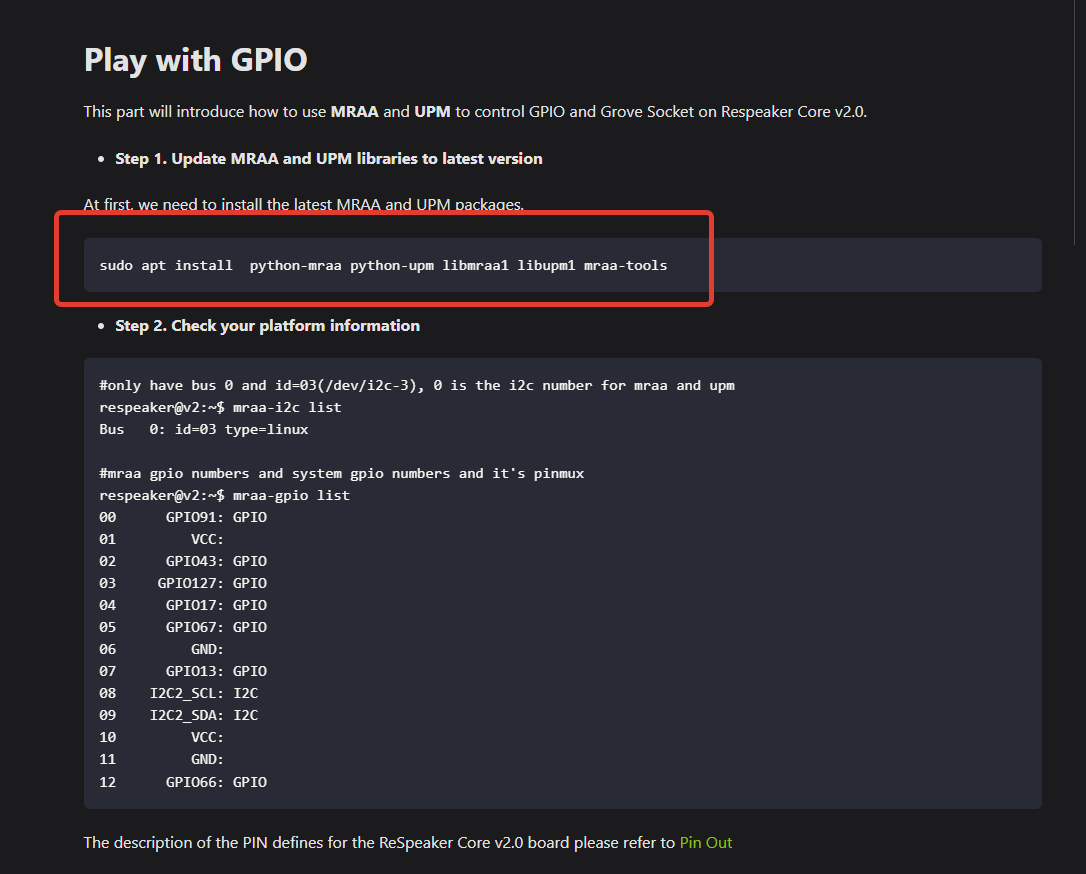This screenshot has height=874, width=1086.
Task: Click the '09 I2C2_SDA: I2C' row
Action: point(179,715)
